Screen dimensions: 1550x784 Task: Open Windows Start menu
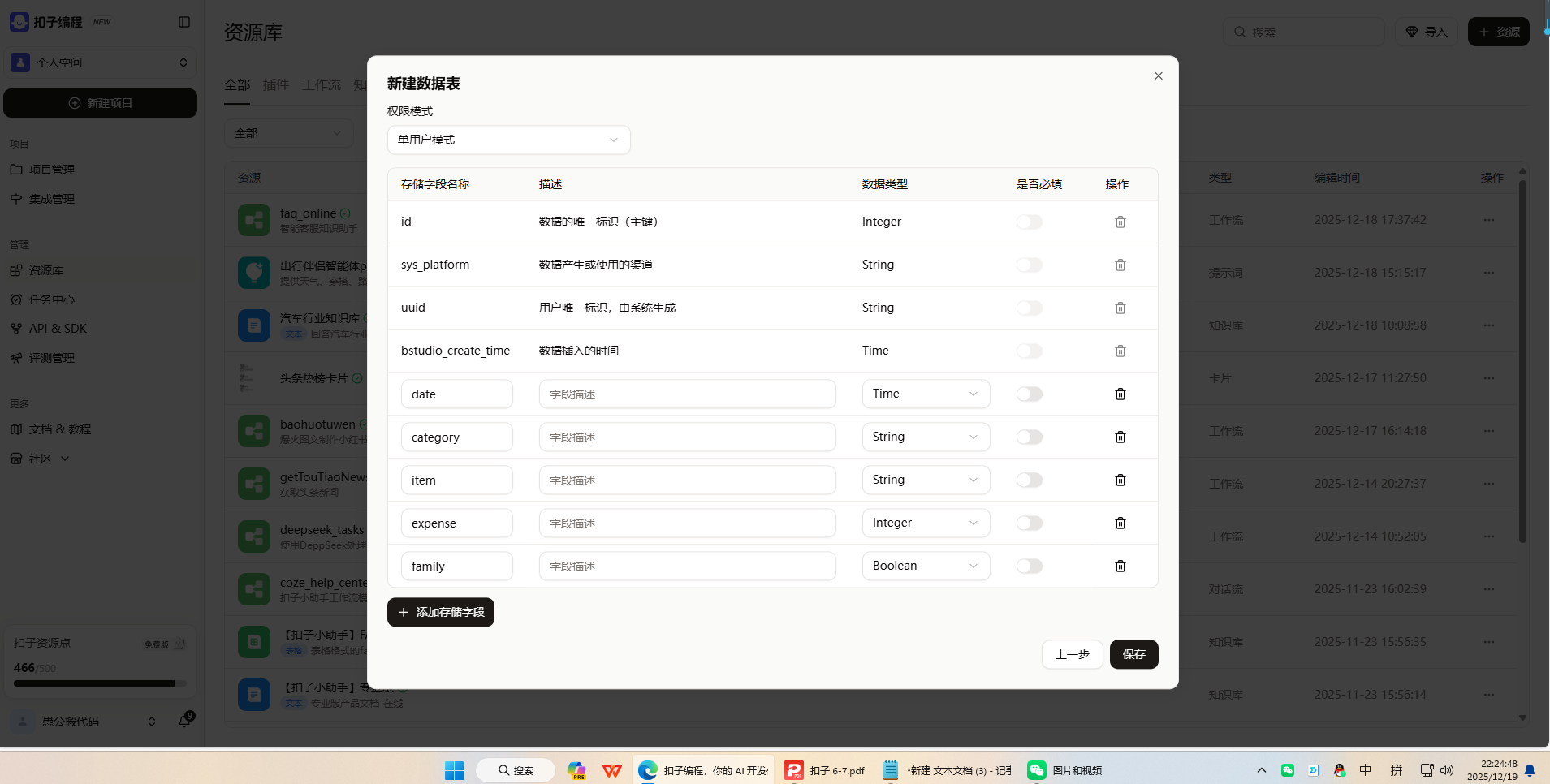(454, 770)
